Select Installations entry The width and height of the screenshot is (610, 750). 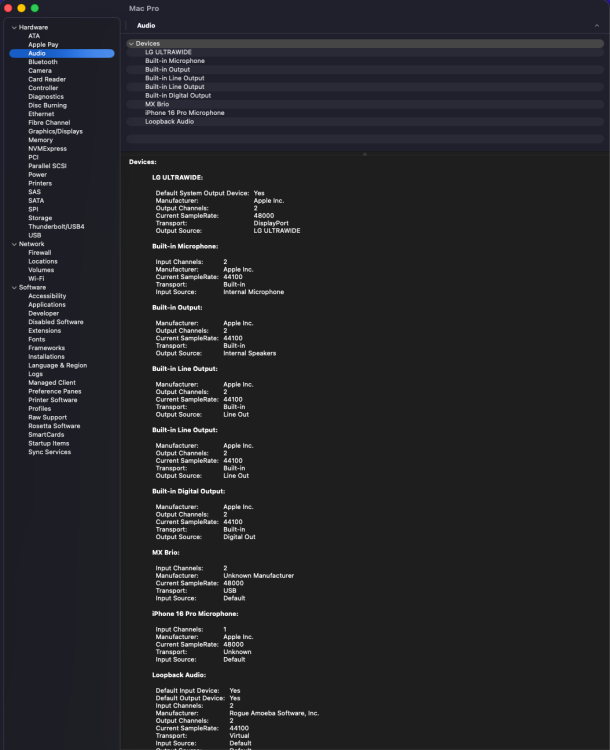pos(46,357)
